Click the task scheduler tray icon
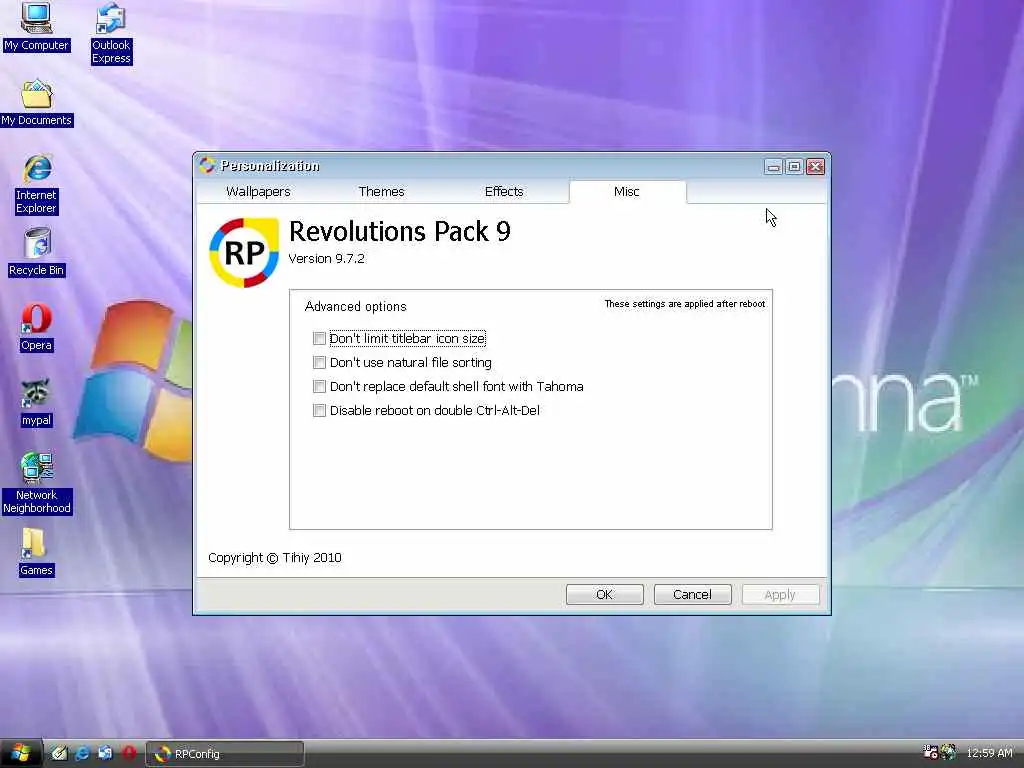 930,752
